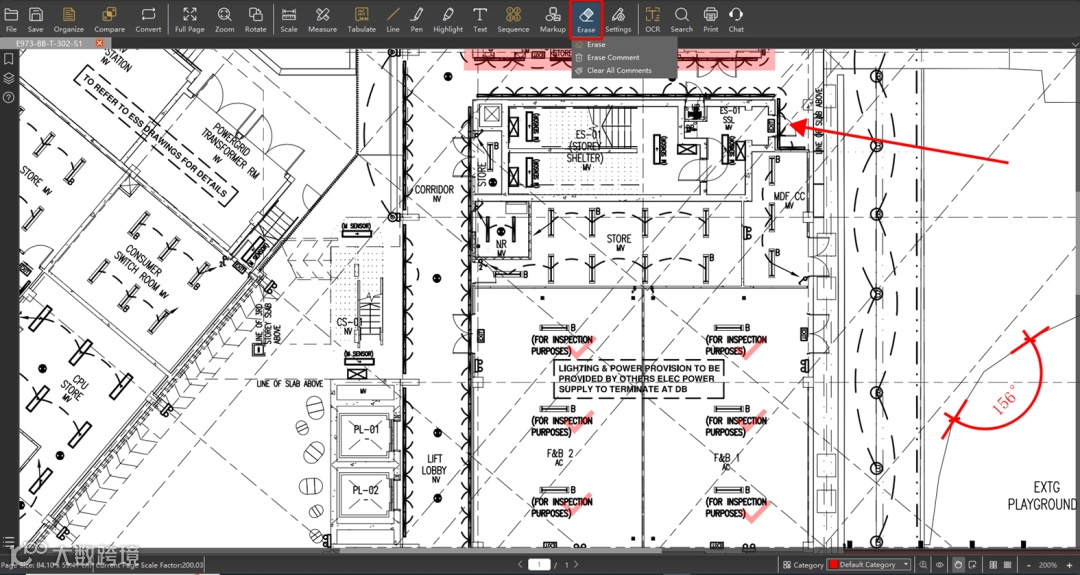
Task: Choose Erase from the dropdown menu
Action: coord(624,45)
